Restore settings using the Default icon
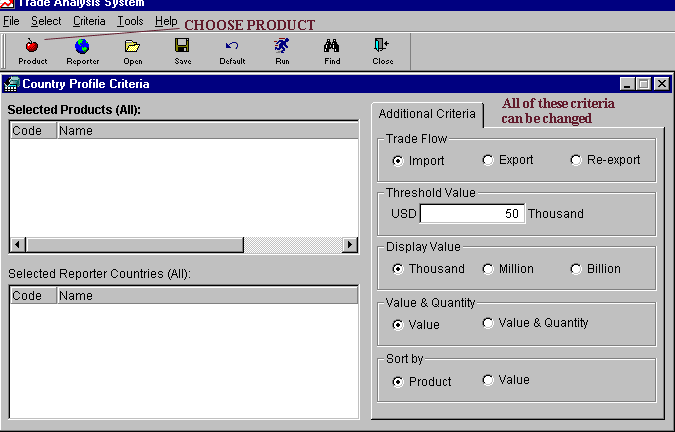The width and height of the screenshot is (675, 432). (232, 46)
